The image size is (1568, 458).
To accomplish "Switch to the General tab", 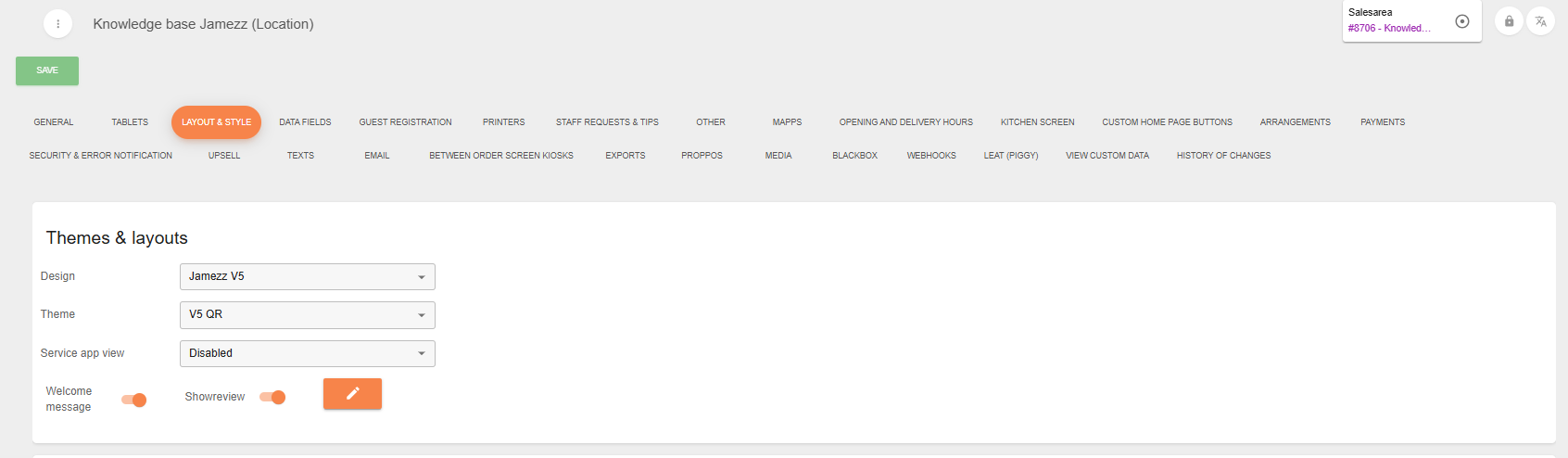I will [x=54, y=122].
